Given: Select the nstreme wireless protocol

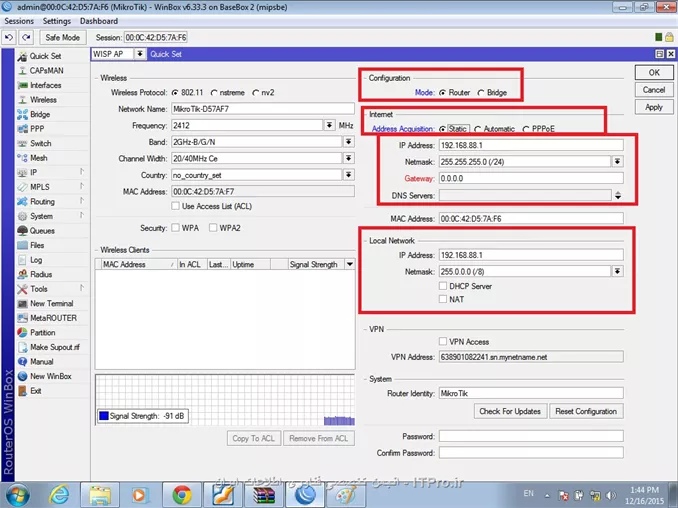Looking at the screenshot, I should 214,93.
